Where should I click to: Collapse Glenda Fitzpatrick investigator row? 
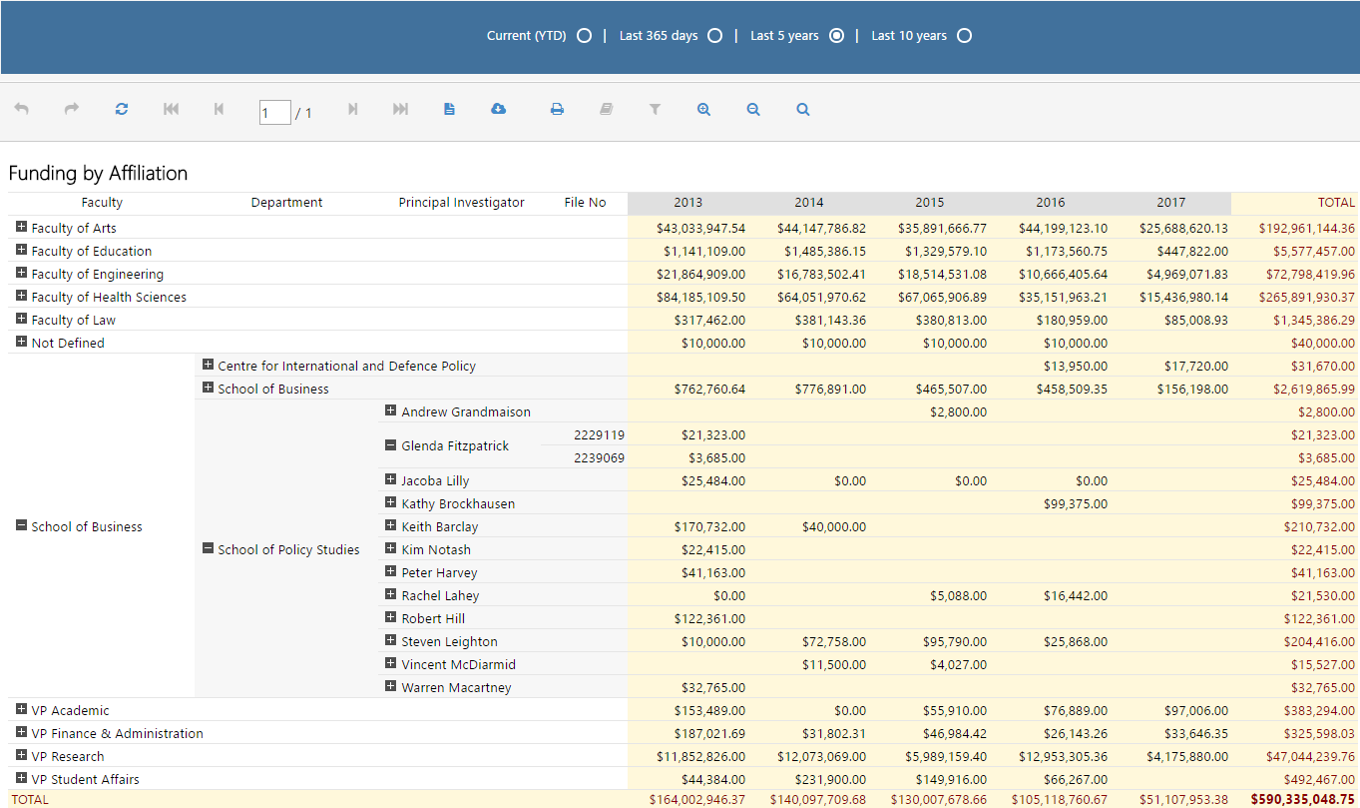(391, 445)
